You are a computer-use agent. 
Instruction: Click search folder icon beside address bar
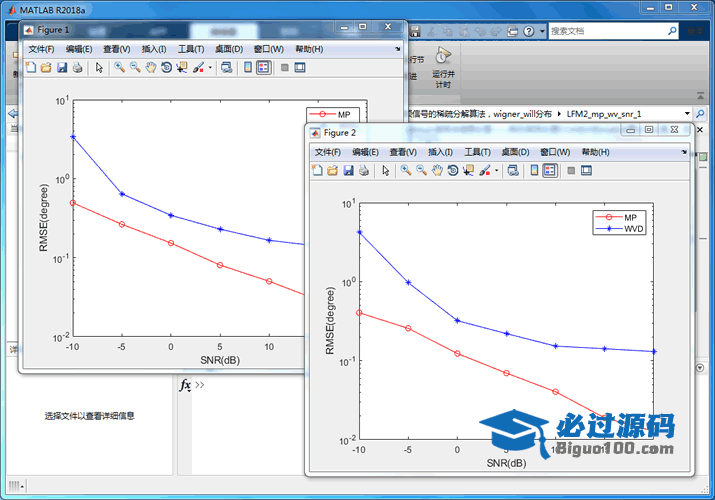(x=700, y=113)
